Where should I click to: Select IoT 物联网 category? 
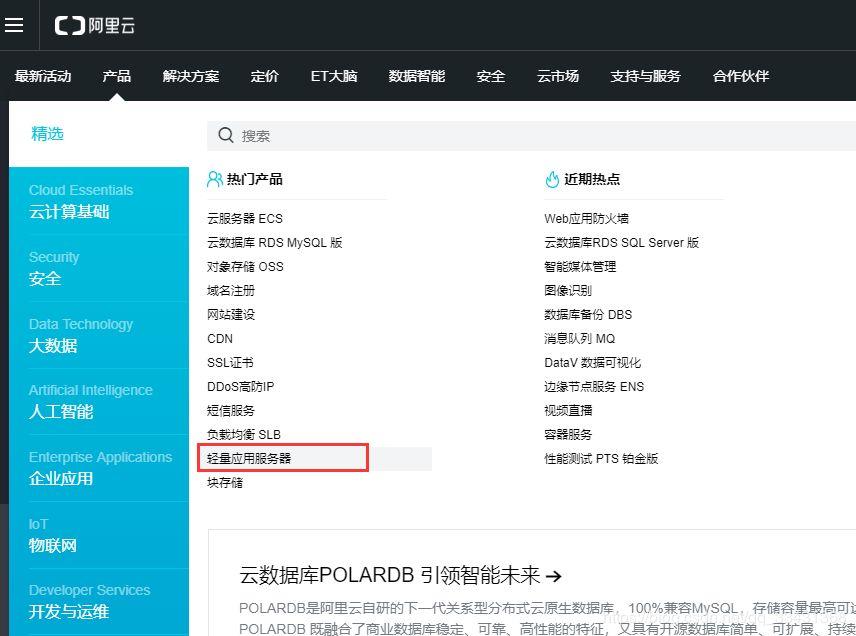pyautogui.click(x=99, y=535)
